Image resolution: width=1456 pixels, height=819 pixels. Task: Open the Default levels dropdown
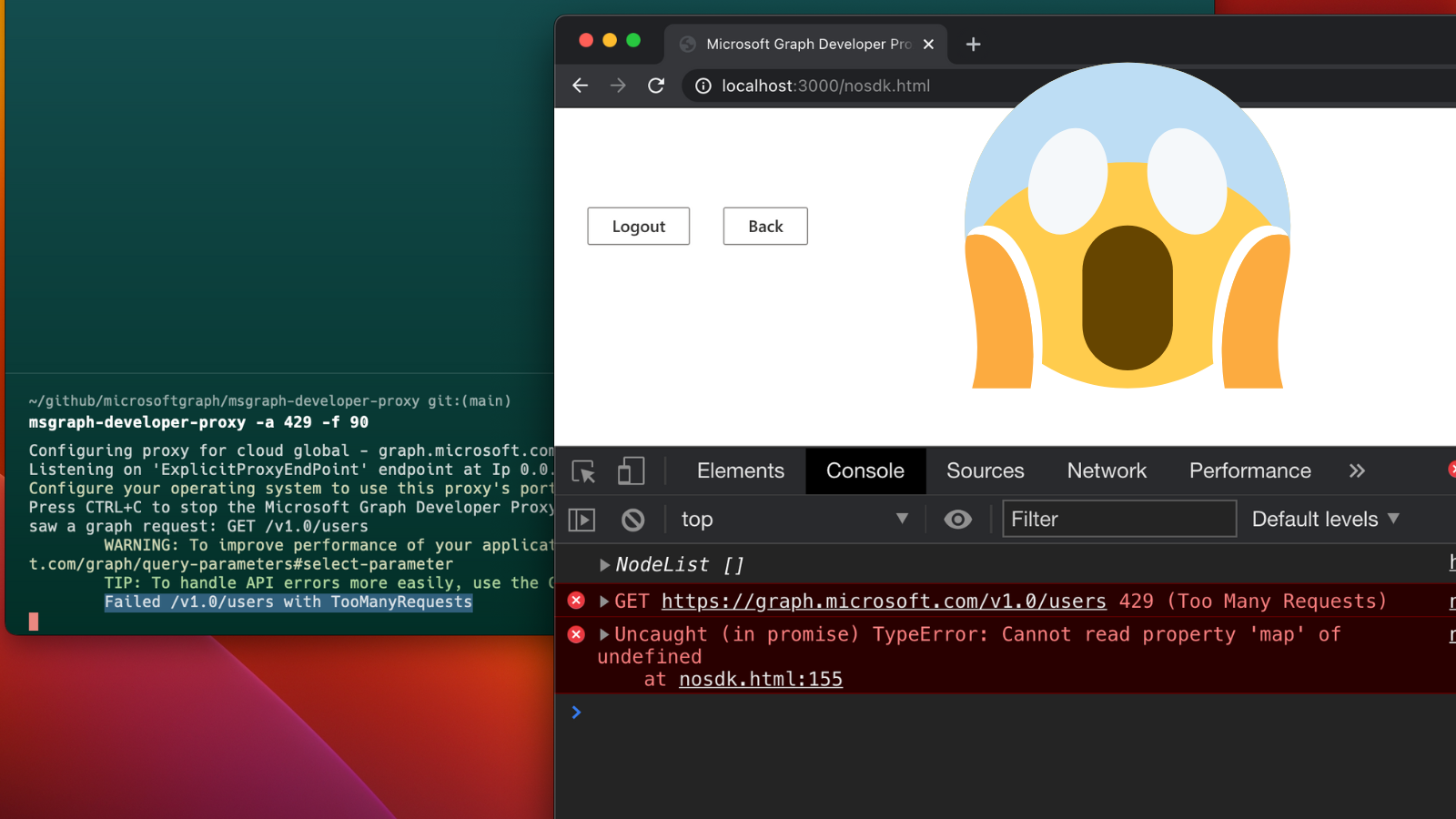coord(1325,520)
